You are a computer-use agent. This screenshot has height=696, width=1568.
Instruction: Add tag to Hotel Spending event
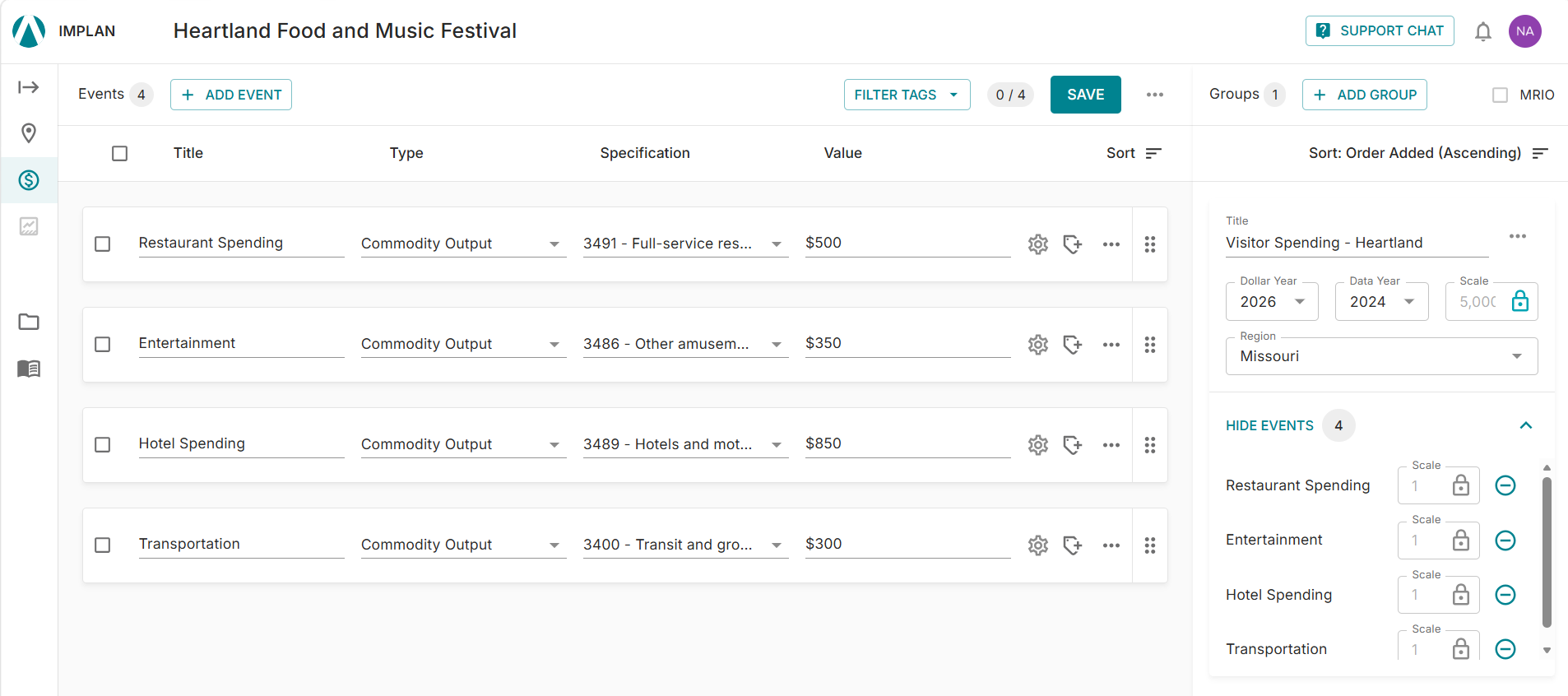tap(1073, 445)
